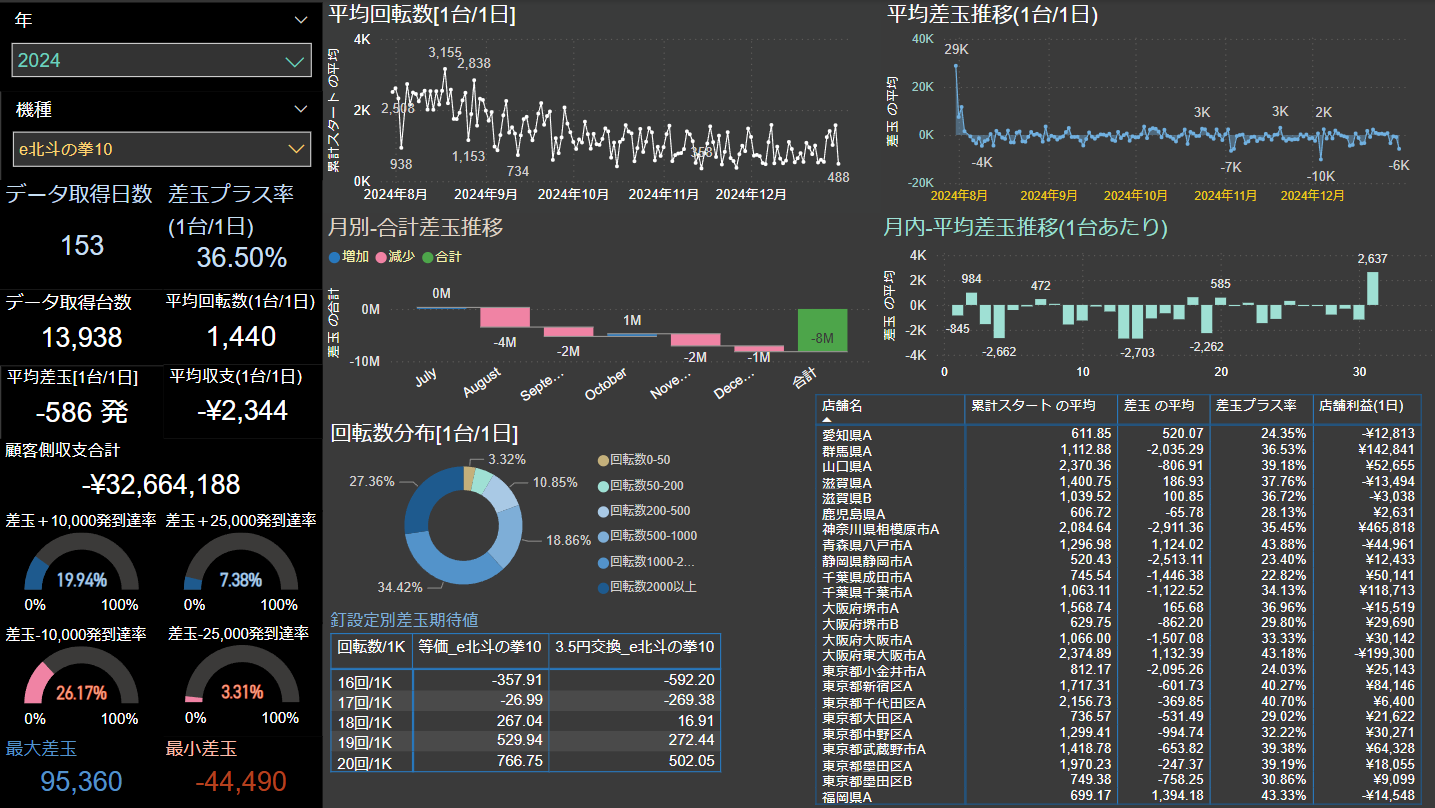This screenshot has width=1435, height=808.
Task: Select the green 合計 waterfall bar
Action: pos(822,330)
